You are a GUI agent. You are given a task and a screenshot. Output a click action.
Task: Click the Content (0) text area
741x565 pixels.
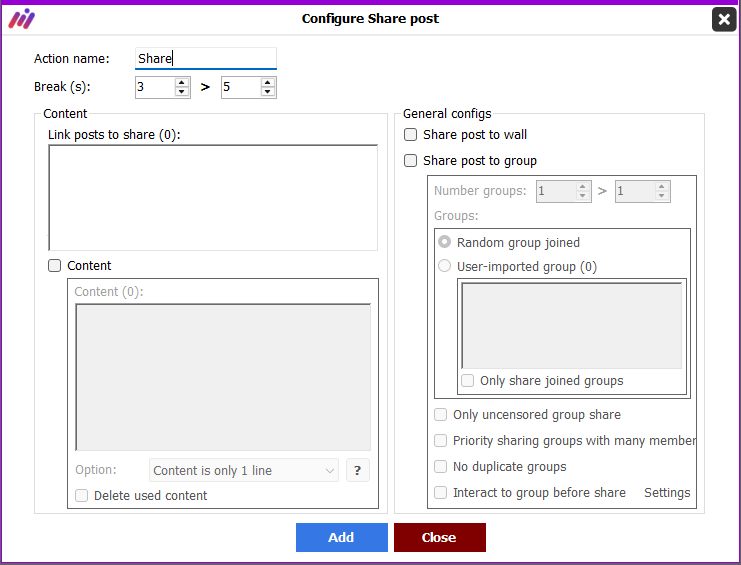(223, 377)
